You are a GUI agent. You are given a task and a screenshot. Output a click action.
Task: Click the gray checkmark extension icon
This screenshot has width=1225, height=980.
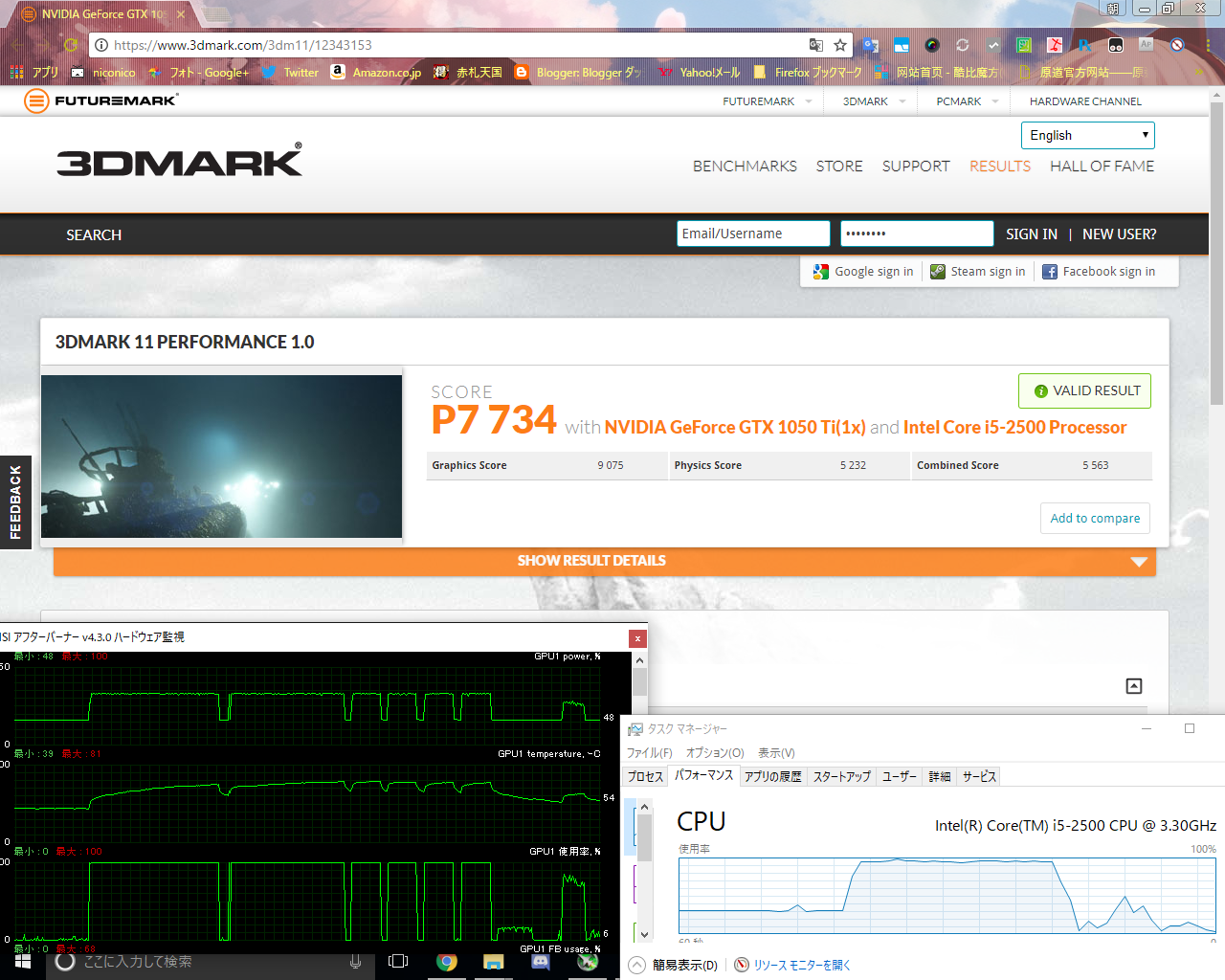coord(993,45)
